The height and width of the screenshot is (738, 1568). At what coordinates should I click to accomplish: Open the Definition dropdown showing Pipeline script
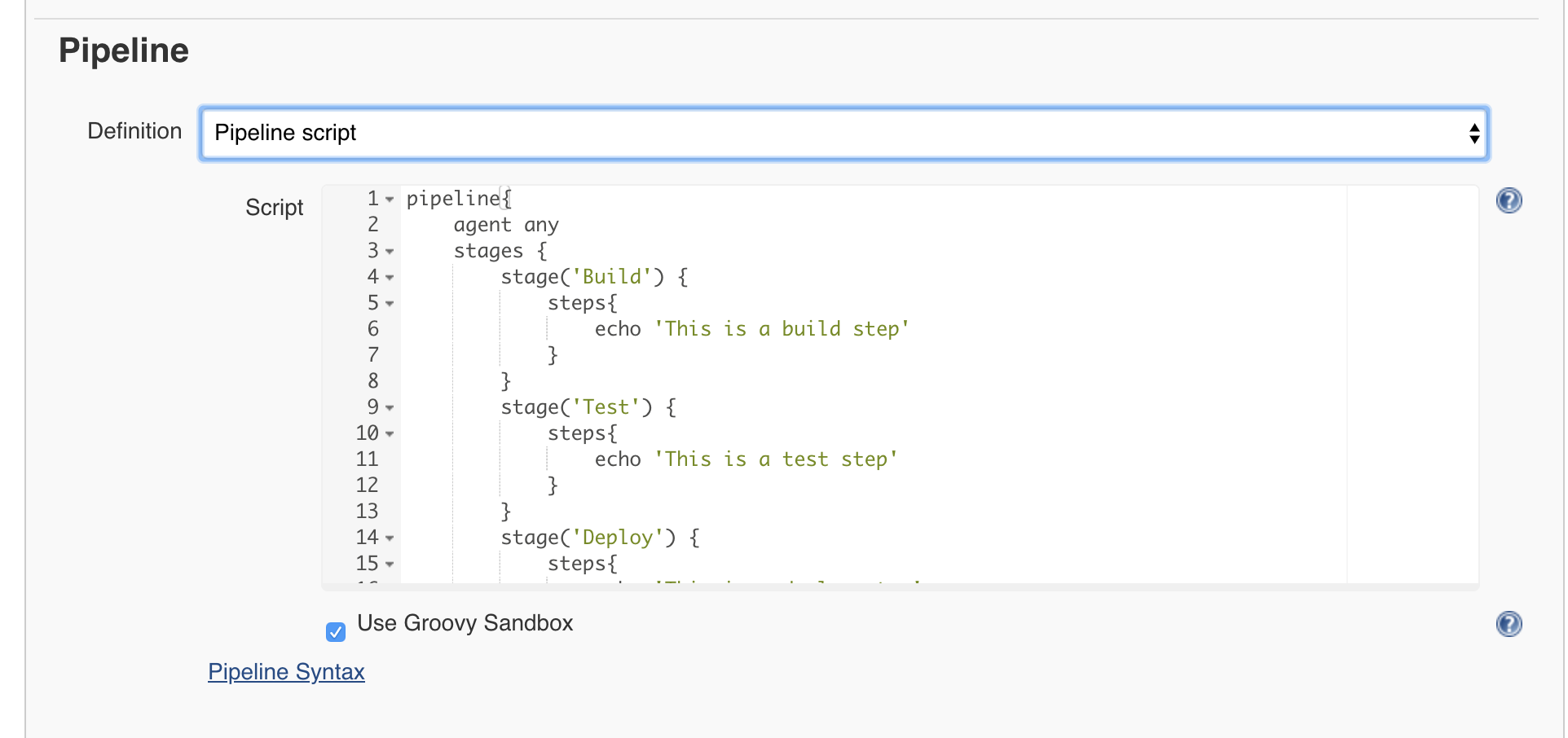click(844, 133)
